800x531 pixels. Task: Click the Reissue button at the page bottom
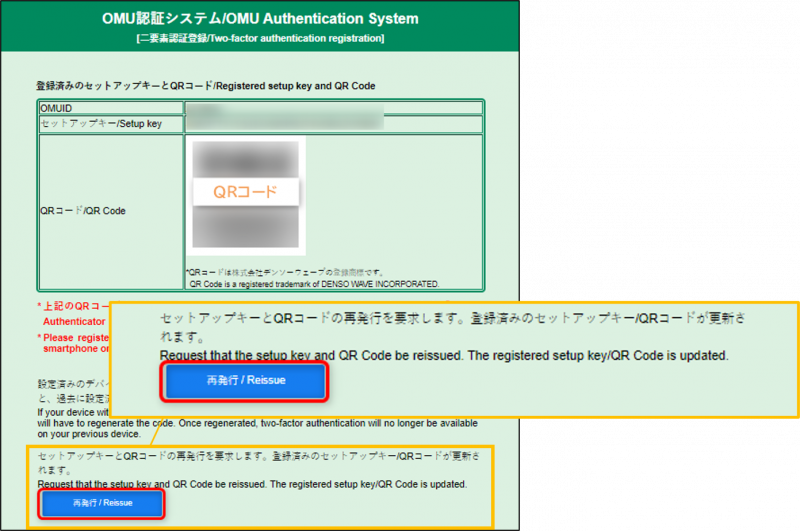click(x=102, y=503)
